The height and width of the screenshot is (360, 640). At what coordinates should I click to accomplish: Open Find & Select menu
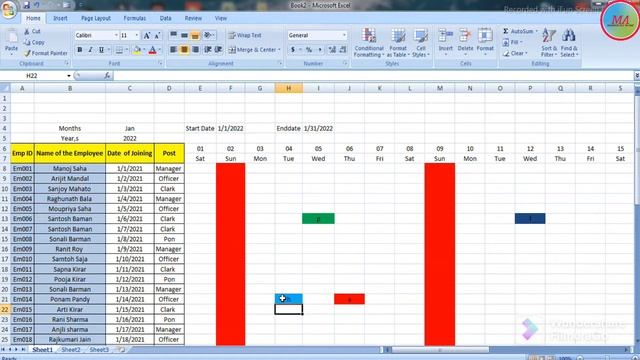click(569, 43)
